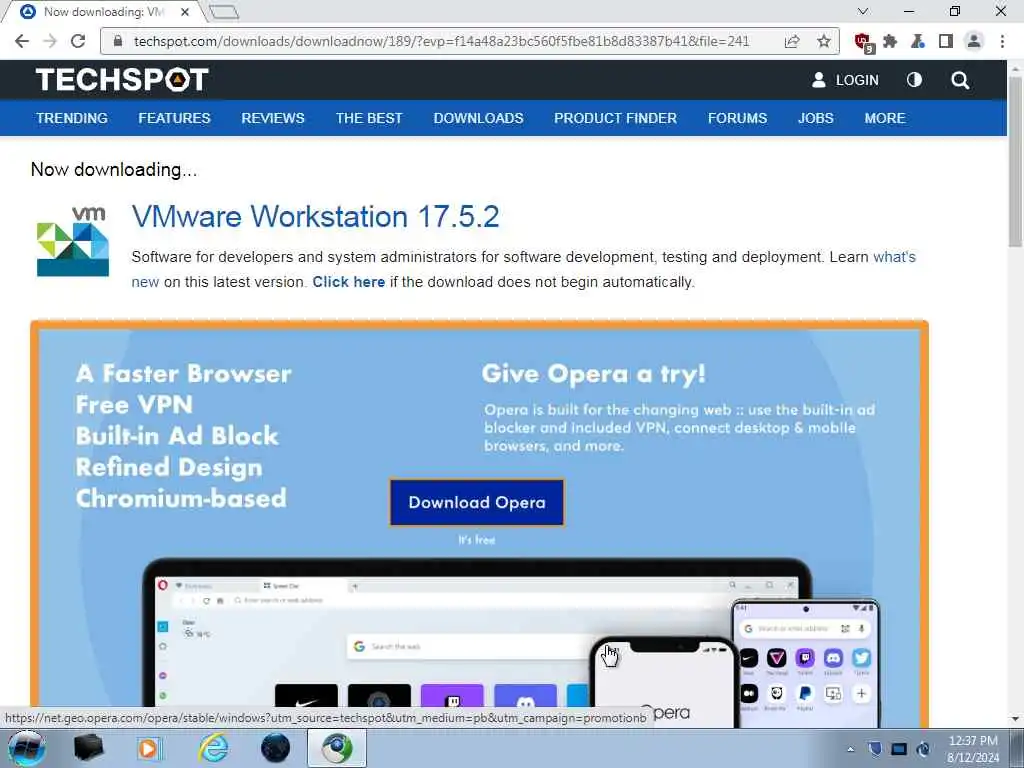This screenshot has height=768, width=1024.
Task: Select the Now downloading browser tab
Action: pos(104,12)
